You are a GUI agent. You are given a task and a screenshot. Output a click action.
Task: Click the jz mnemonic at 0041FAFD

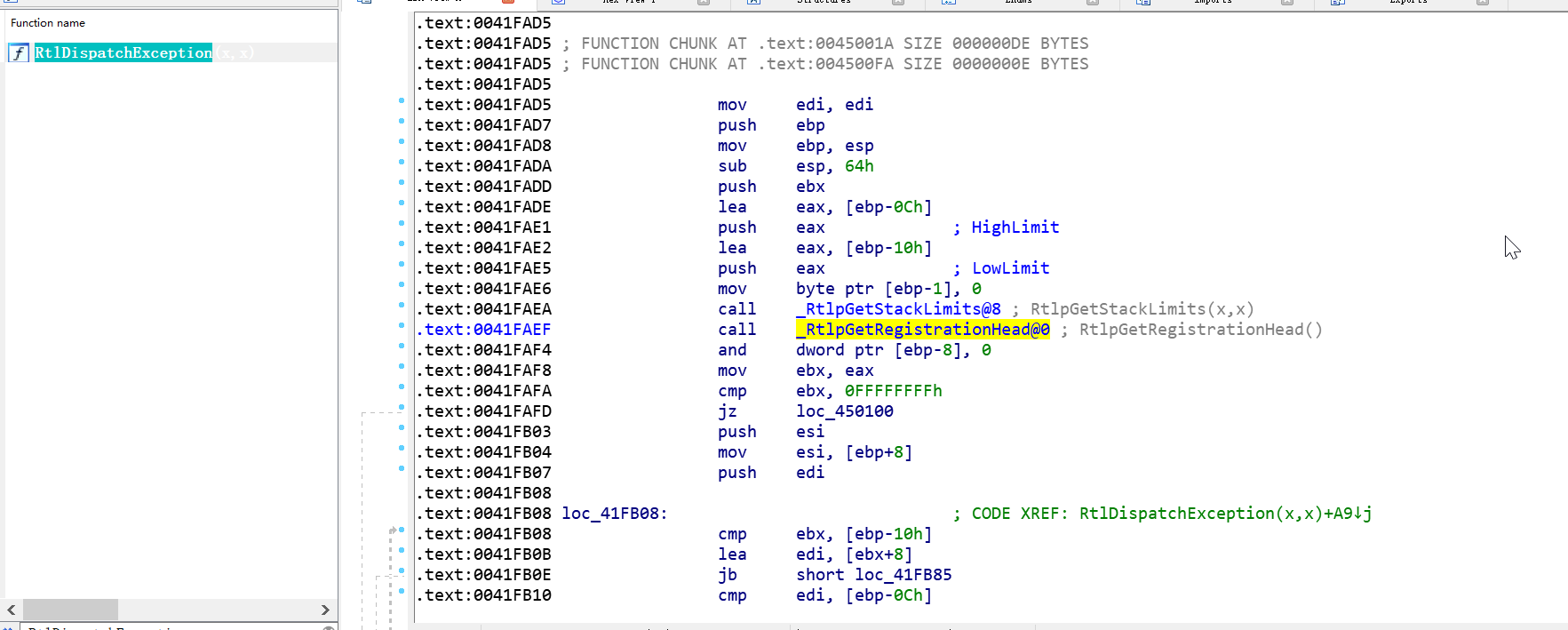pos(728,411)
